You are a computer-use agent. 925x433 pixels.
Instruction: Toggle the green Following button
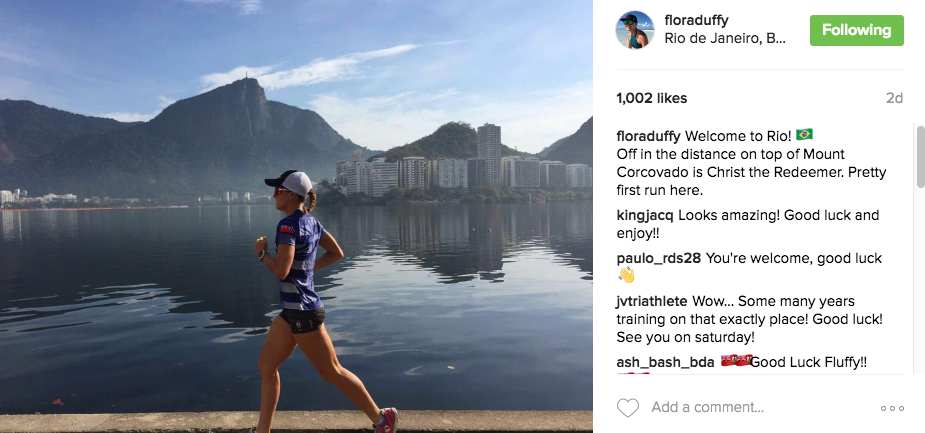coord(856,30)
